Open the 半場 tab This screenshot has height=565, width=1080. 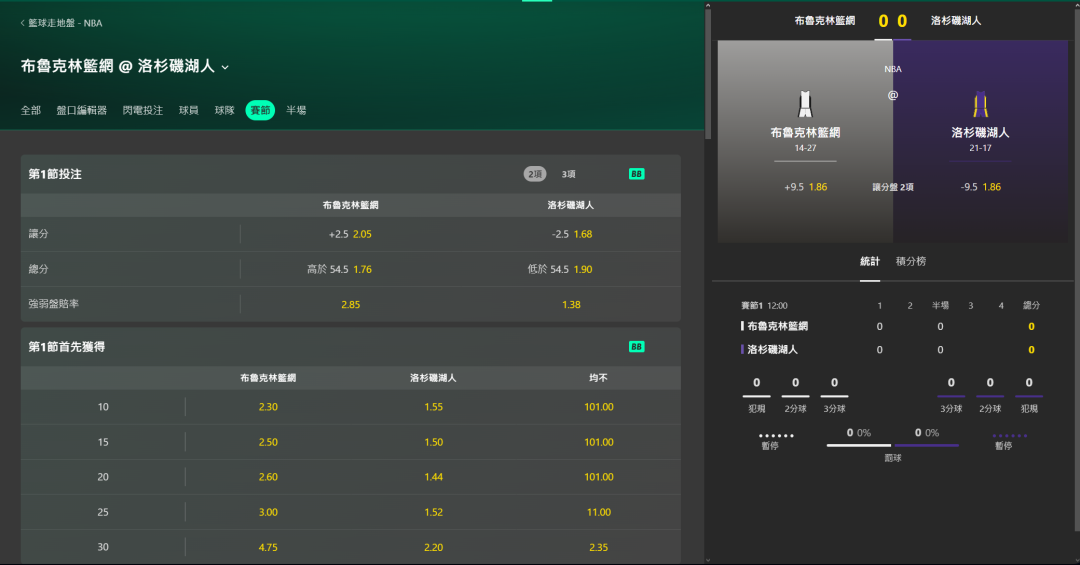[296, 110]
